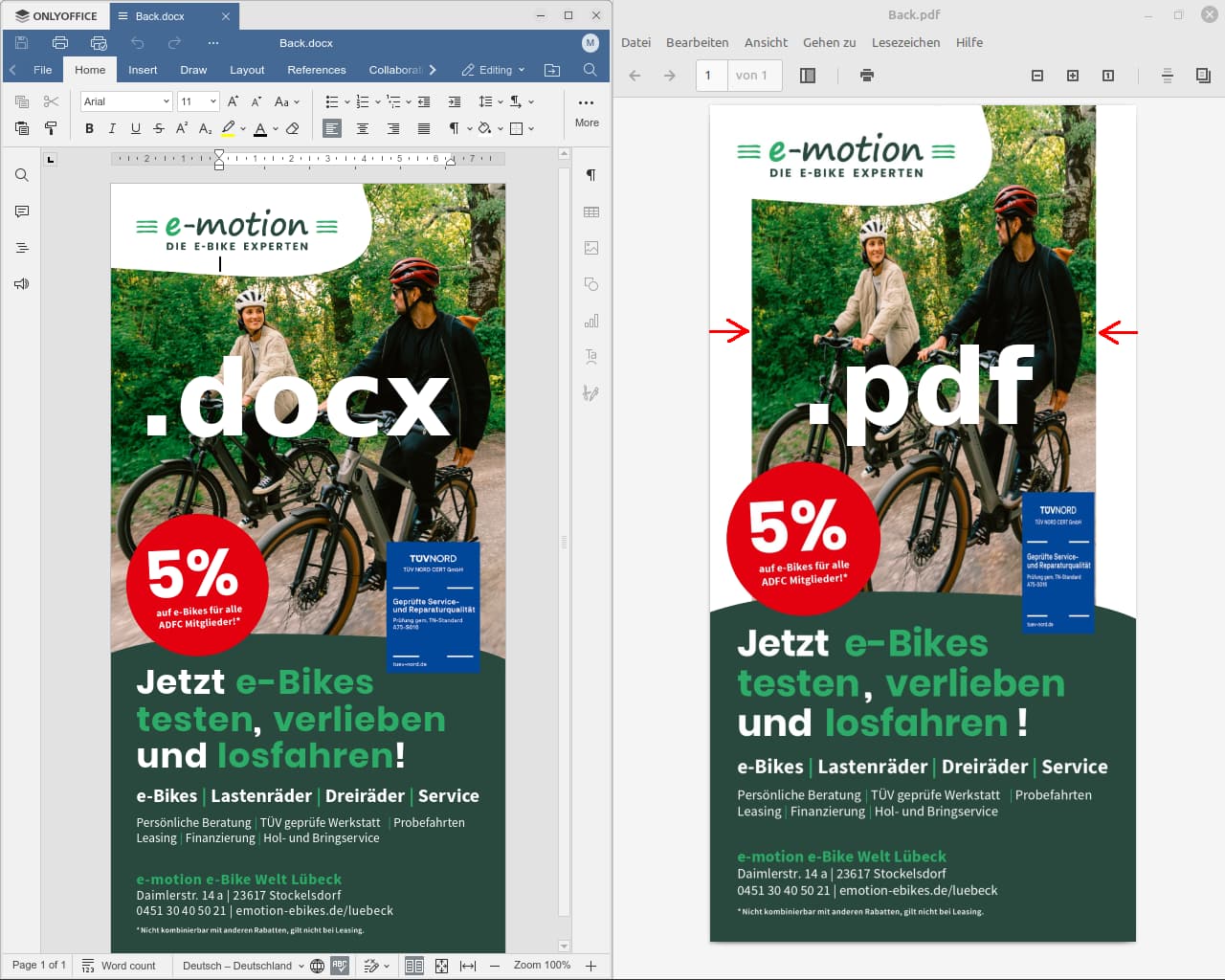Click the Fit to page icon
The image size is (1225, 980).
[441, 966]
